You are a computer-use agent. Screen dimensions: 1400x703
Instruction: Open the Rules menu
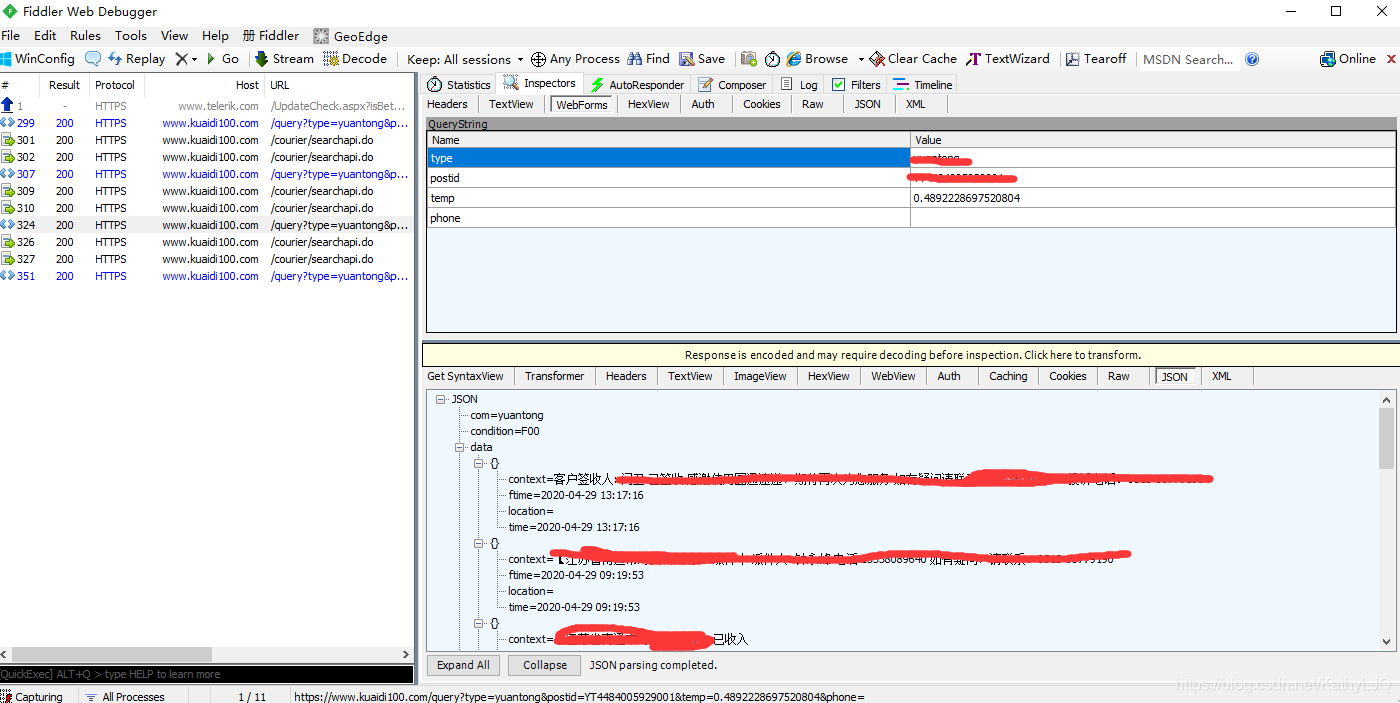(85, 35)
